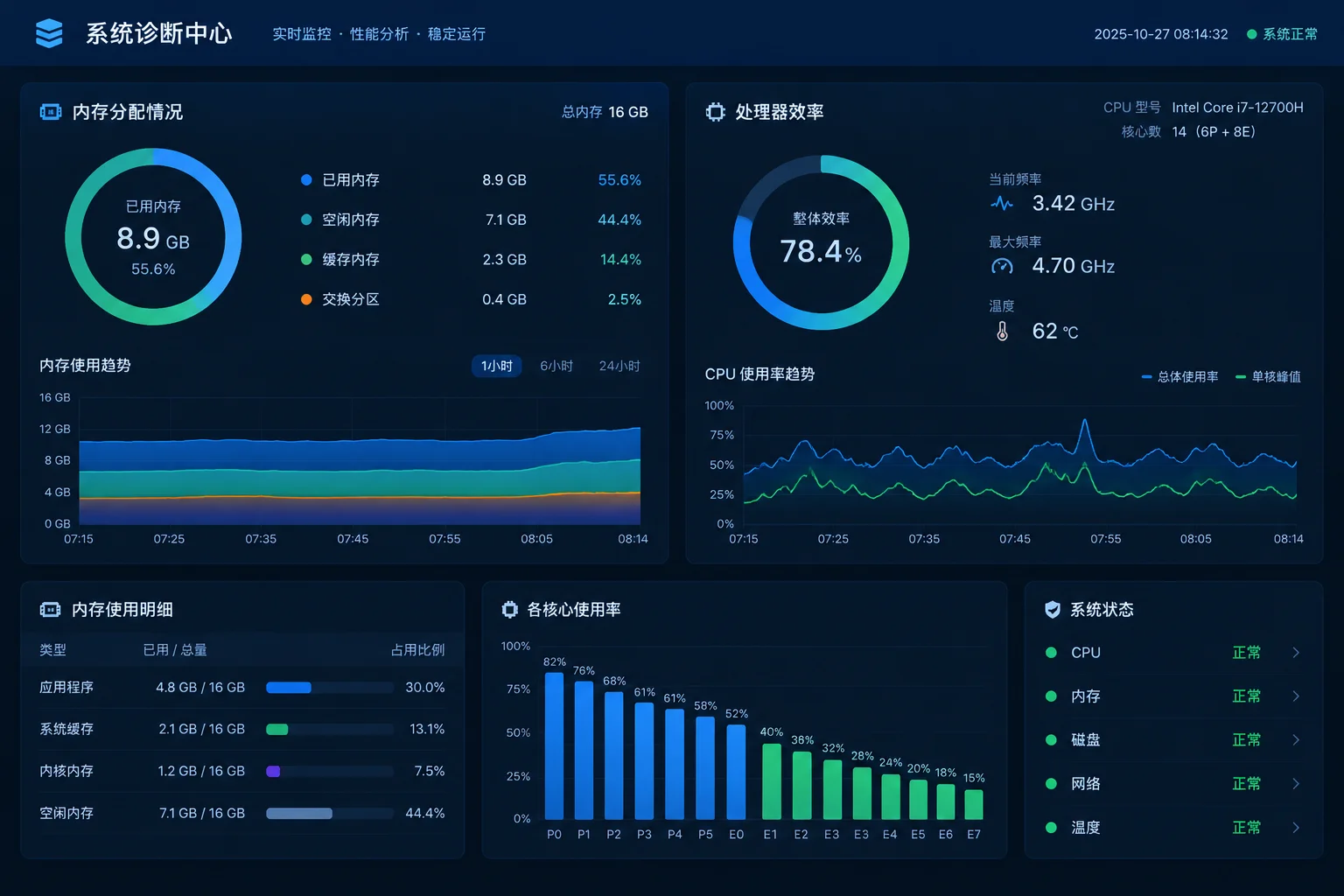1344x896 pixels.
Task: Toggle the 总体使用率 series in the CPU chart legend
Action: click(x=1179, y=377)
